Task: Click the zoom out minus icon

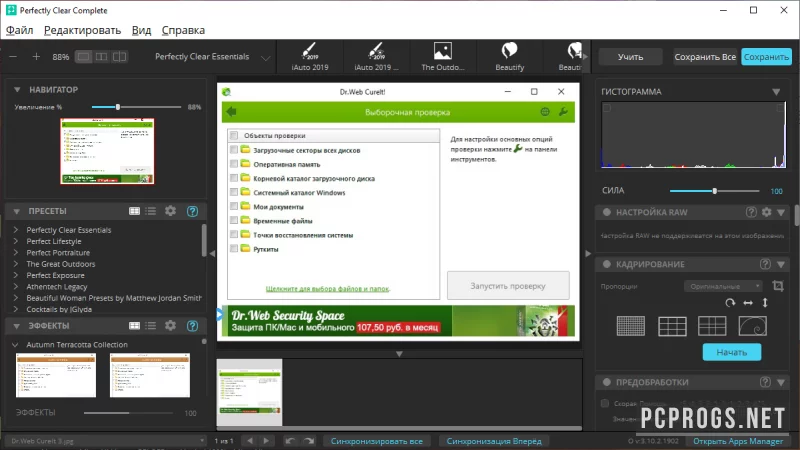Action: pos(13,57)
